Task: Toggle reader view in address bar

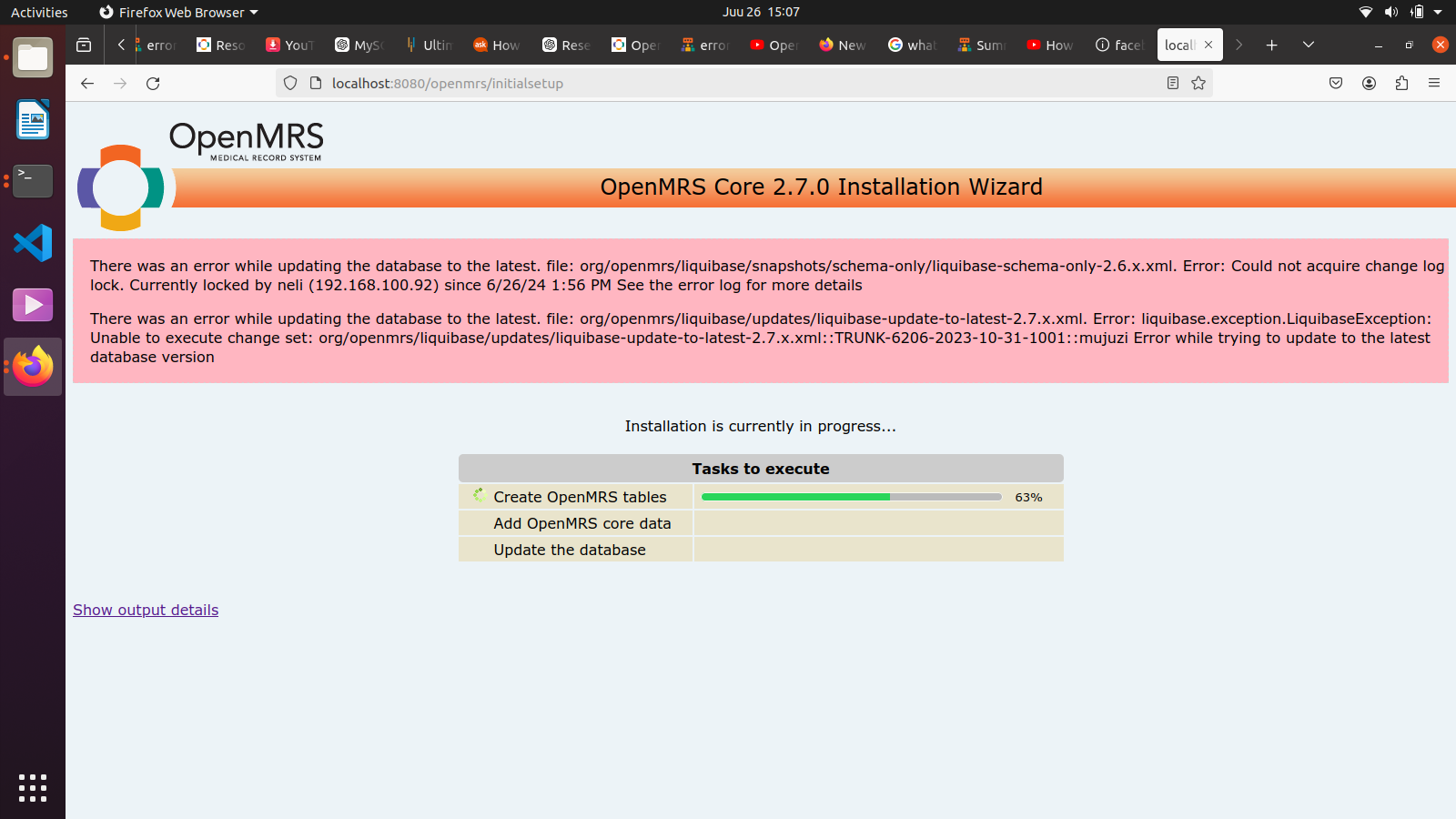Action: 1173,83
